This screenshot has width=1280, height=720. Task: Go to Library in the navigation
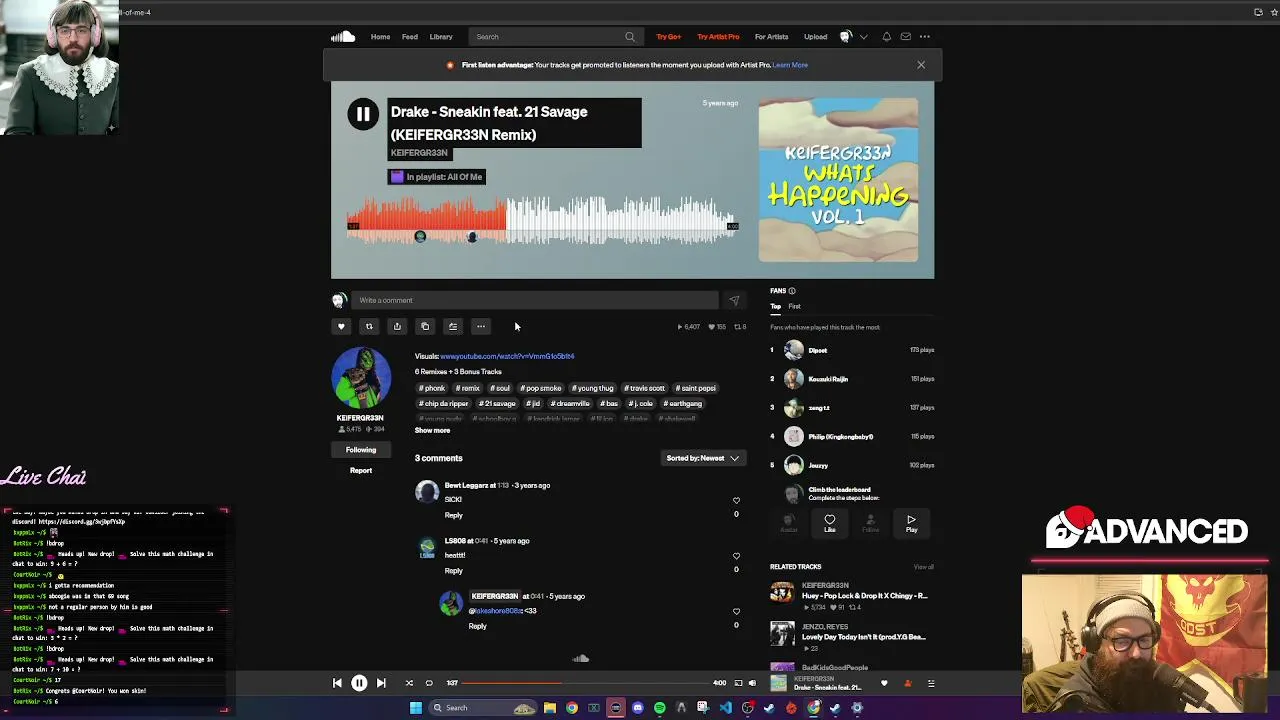tap(441, 37)
